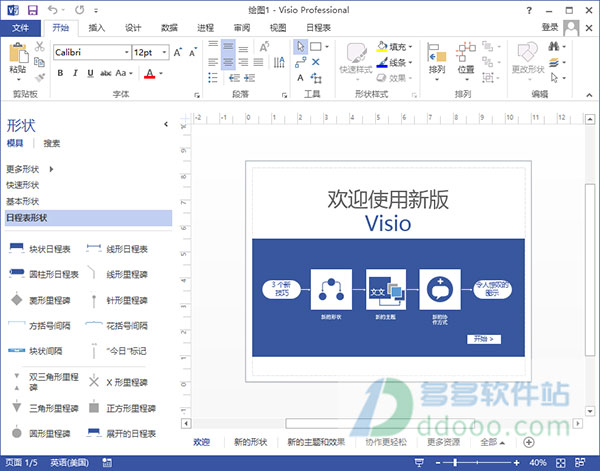Open the font color dropdown arrow

(x=161, y=73)
